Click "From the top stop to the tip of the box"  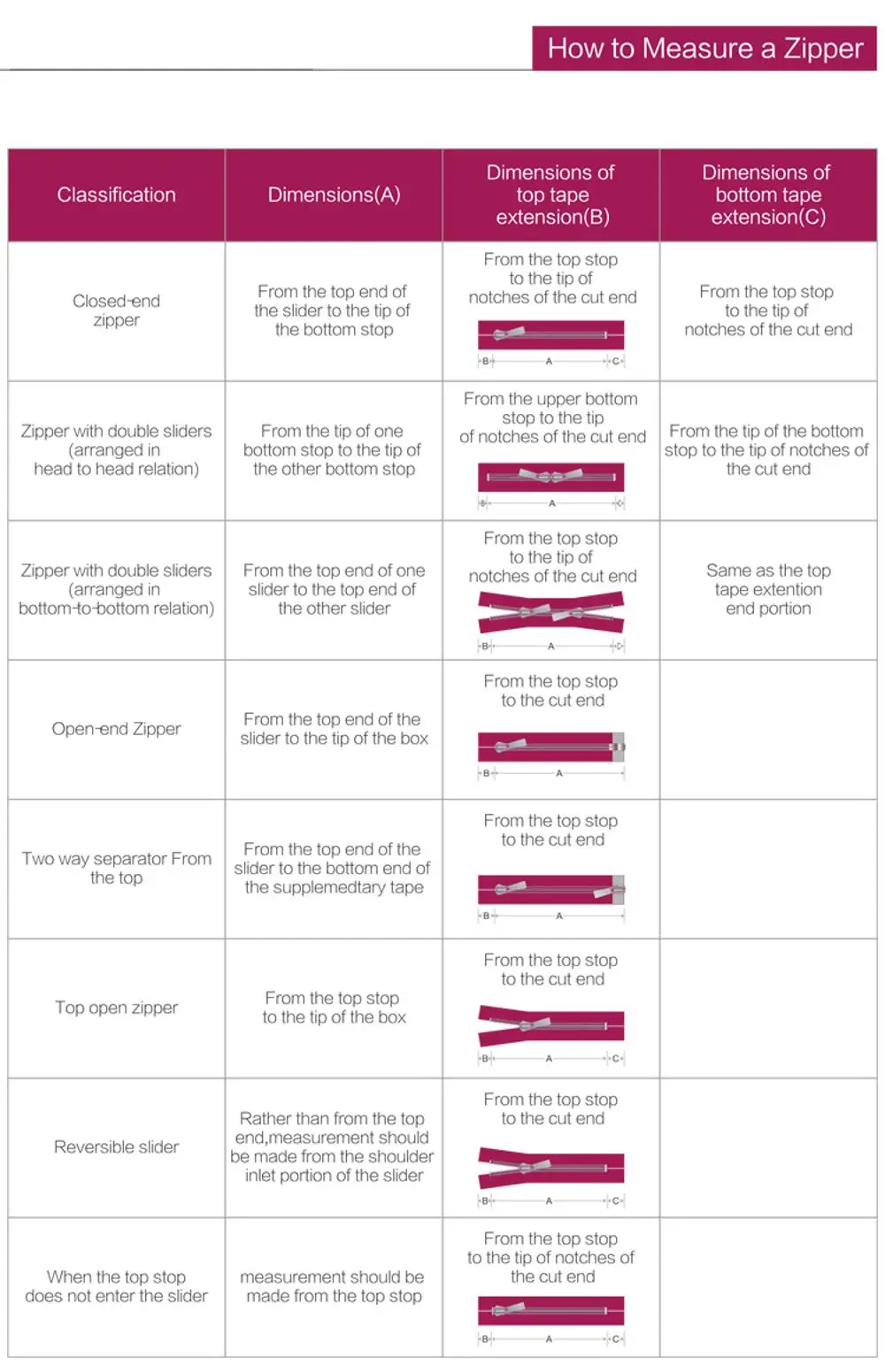point(334,1008)
